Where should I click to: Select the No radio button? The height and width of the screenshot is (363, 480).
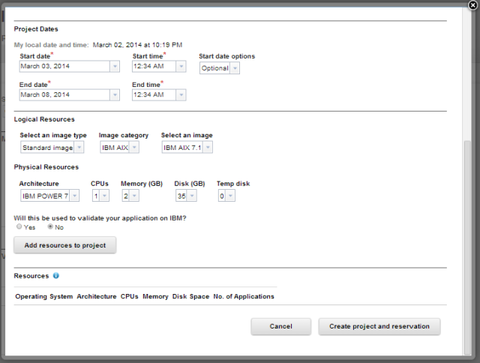pyautogui.click(x=50, y=227)
